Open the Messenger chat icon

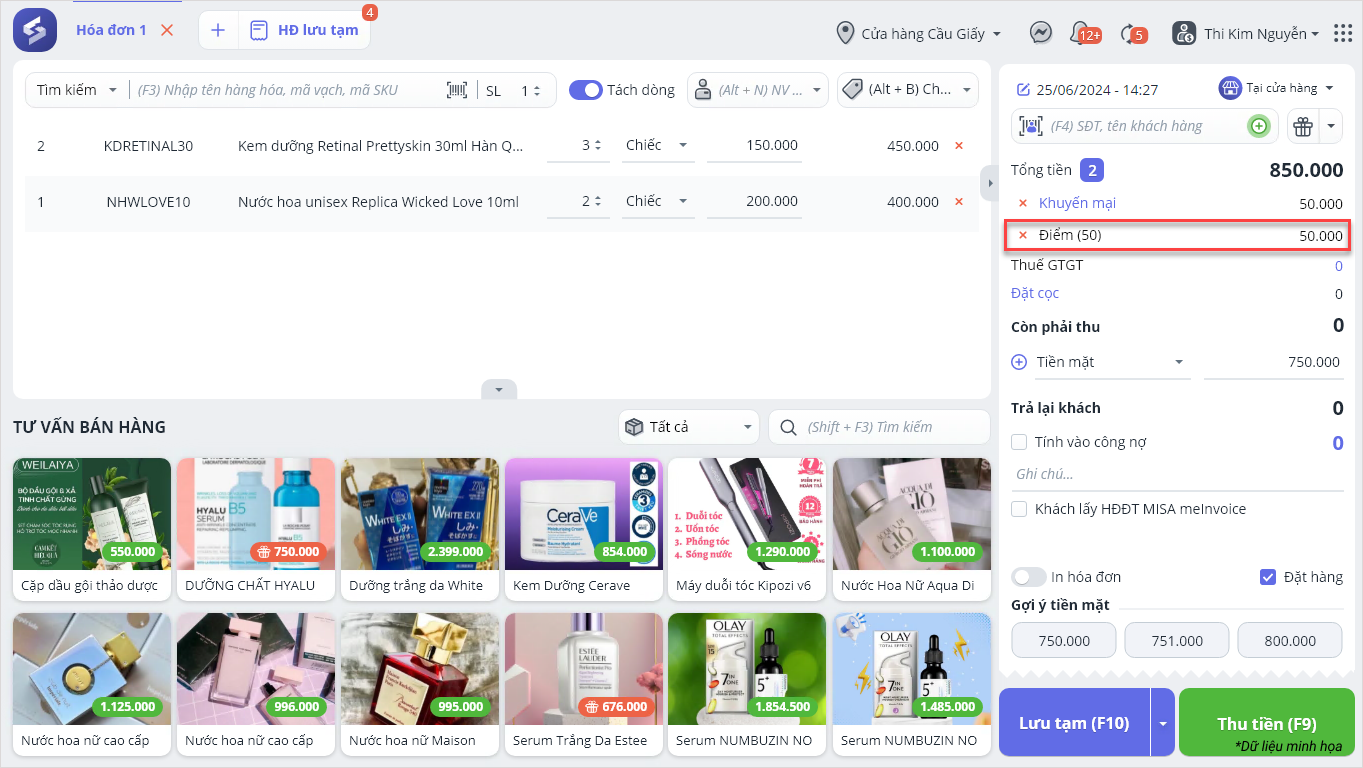[1040, 33]
